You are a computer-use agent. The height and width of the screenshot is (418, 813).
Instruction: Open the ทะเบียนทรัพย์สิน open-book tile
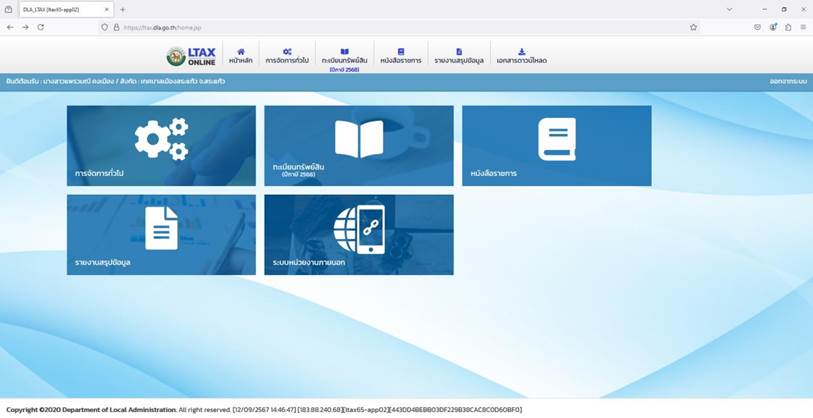[x=359, y=146]
